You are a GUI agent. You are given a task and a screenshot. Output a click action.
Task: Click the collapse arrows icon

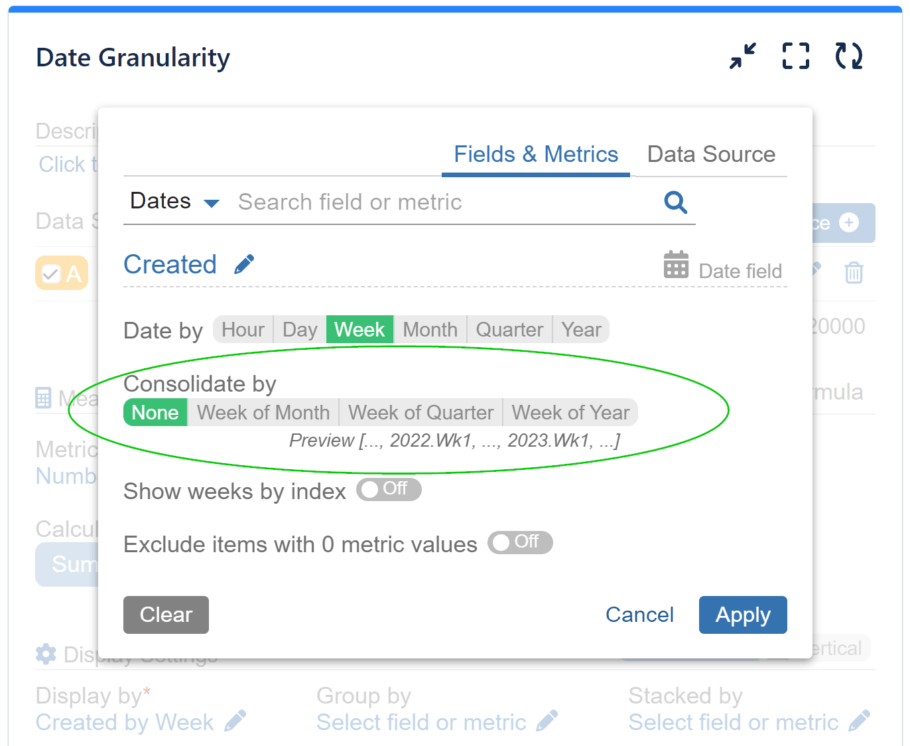click(x=743, y=57)
